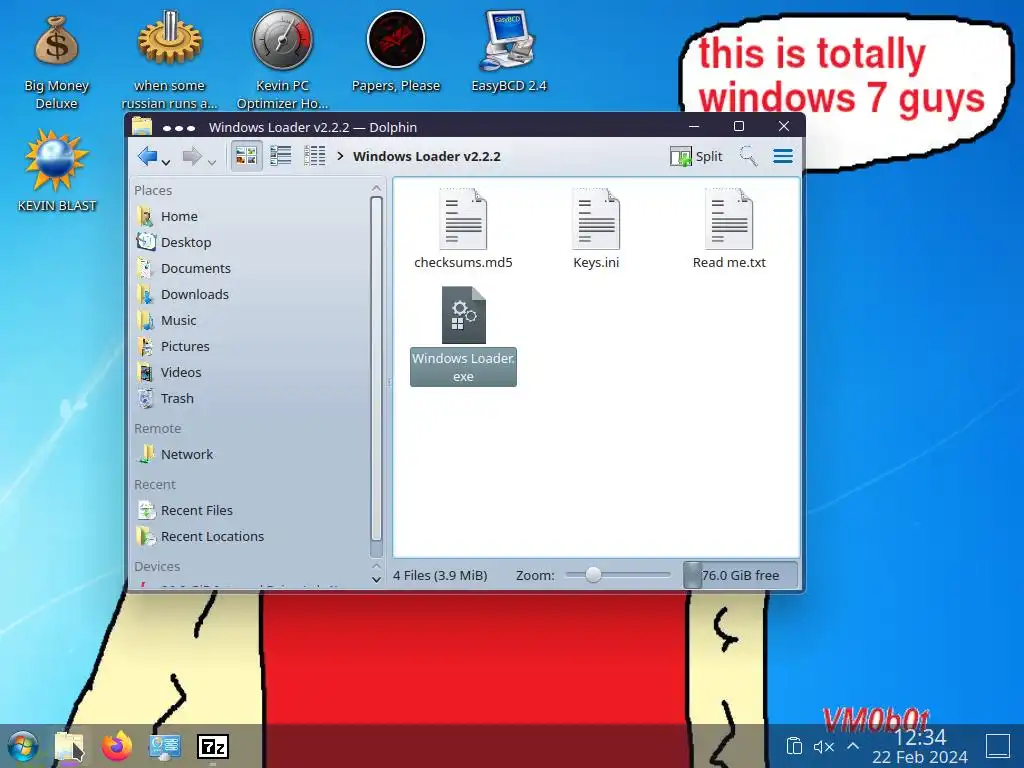
Task: Click Places panel scrollbar down arrow
Action: (x=376, y=579)
